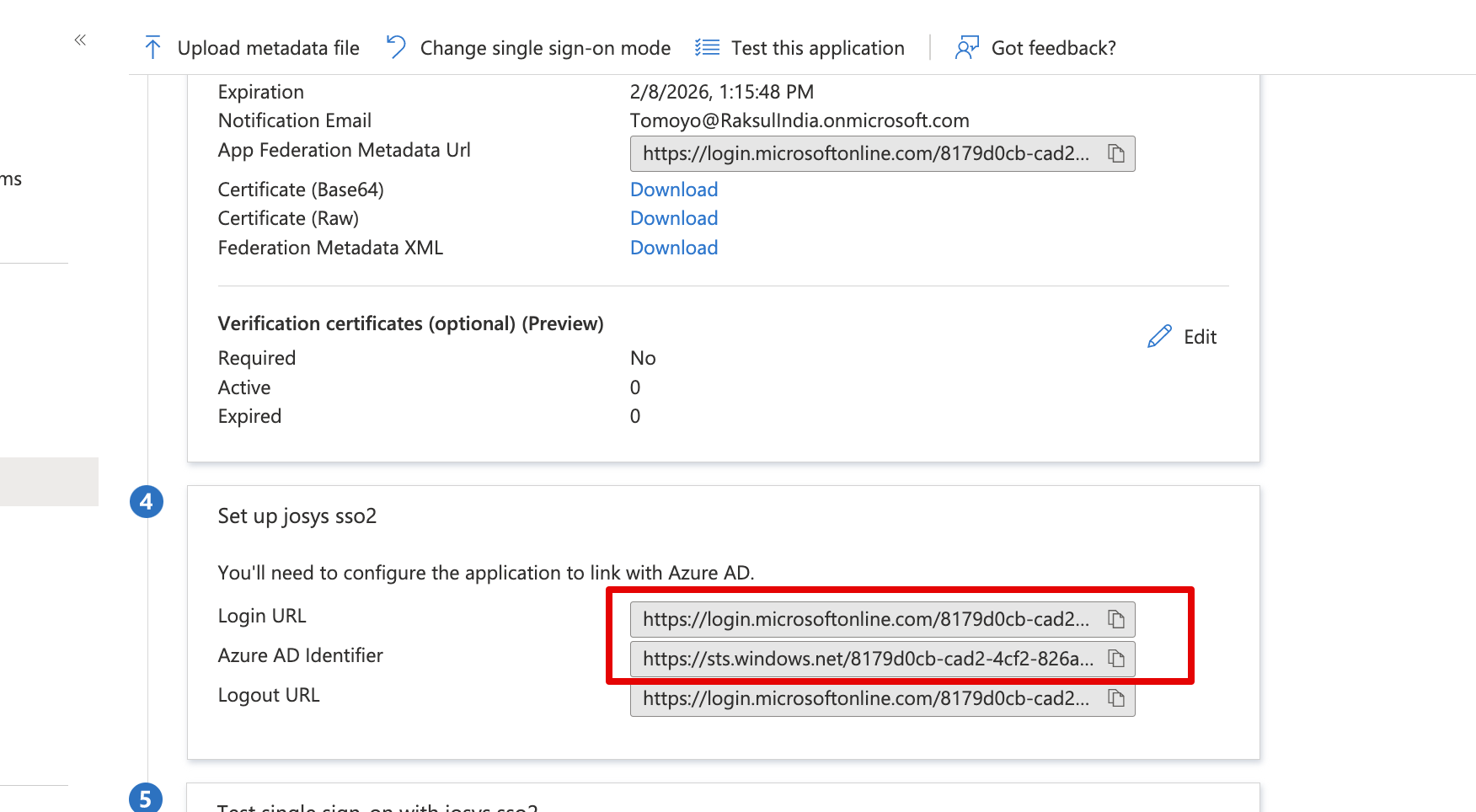
Task: Open Change single sign-on mode
Action: pyautogui.click(x=544, y=48)
